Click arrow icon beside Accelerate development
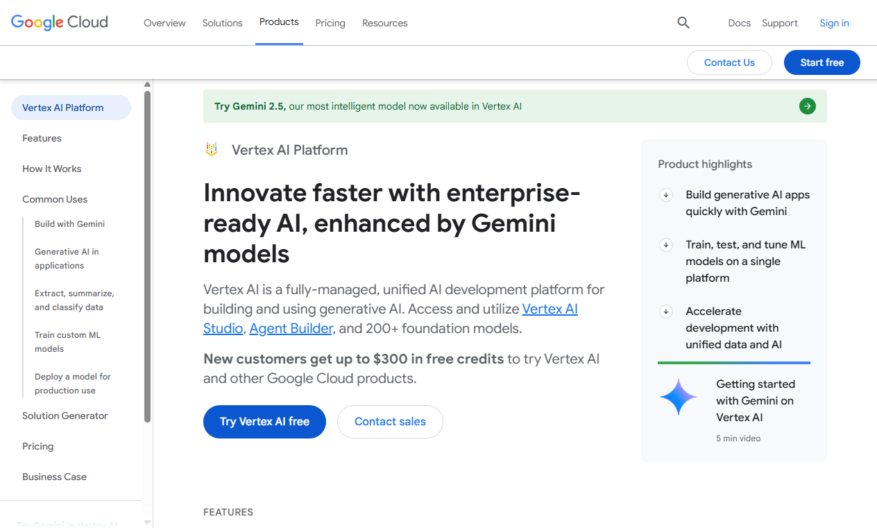This screenshot has width=877, height=528. coord(666,312)
